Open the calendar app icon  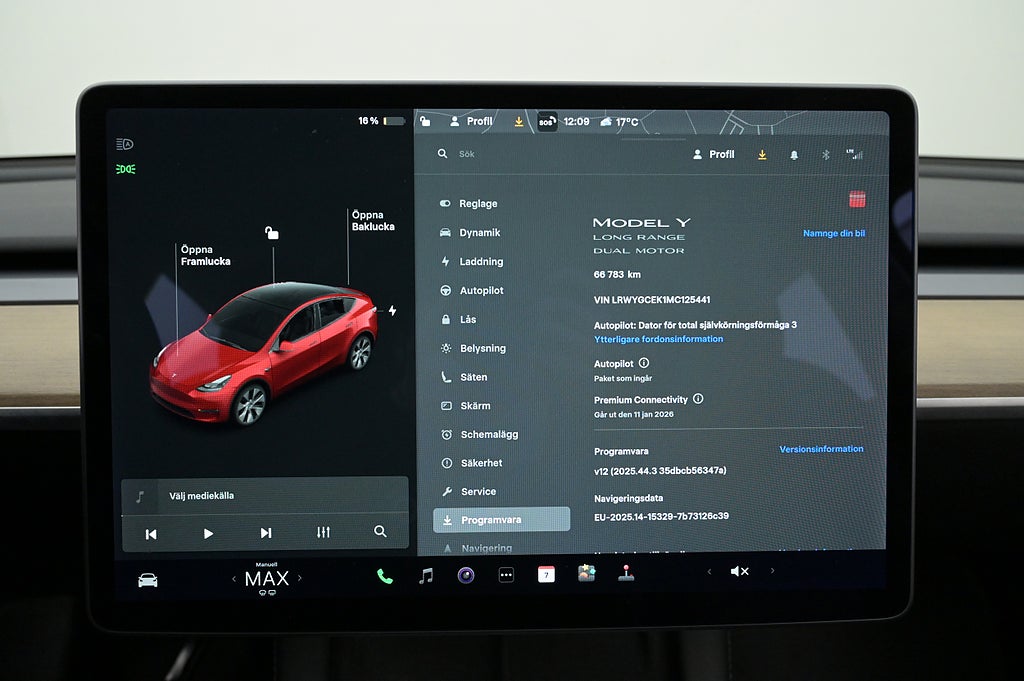(x=546, y=574)
